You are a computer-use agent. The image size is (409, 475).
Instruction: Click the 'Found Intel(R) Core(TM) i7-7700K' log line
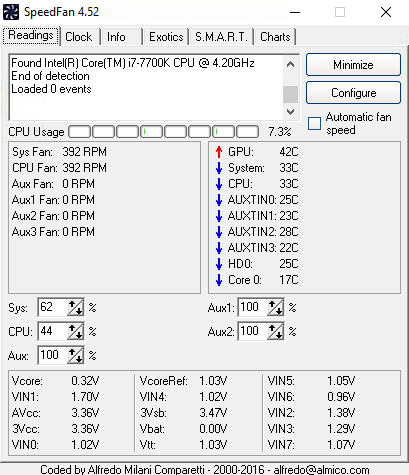133,63
